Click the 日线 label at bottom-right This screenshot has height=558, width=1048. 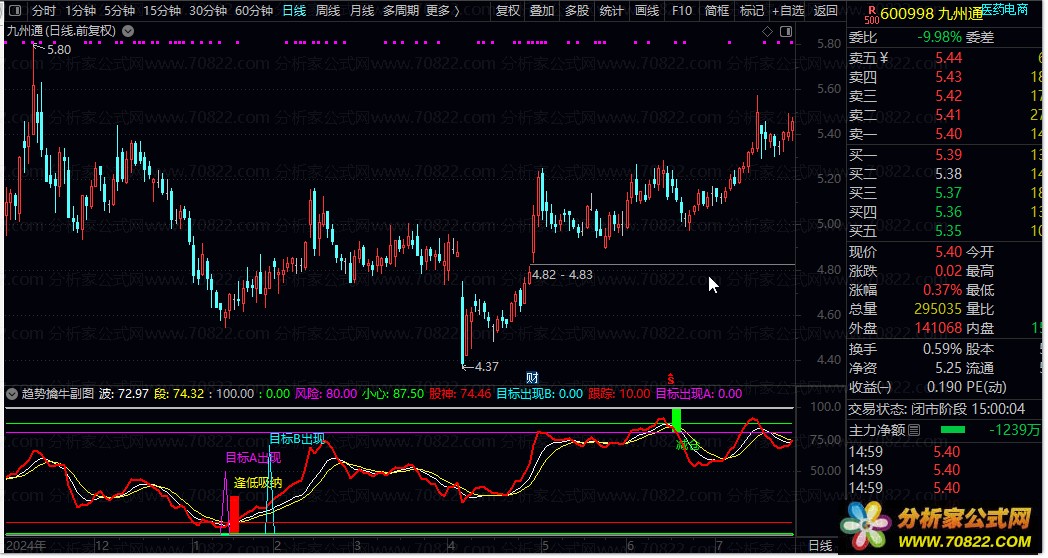pyautogui.click(x=820, y=545)
